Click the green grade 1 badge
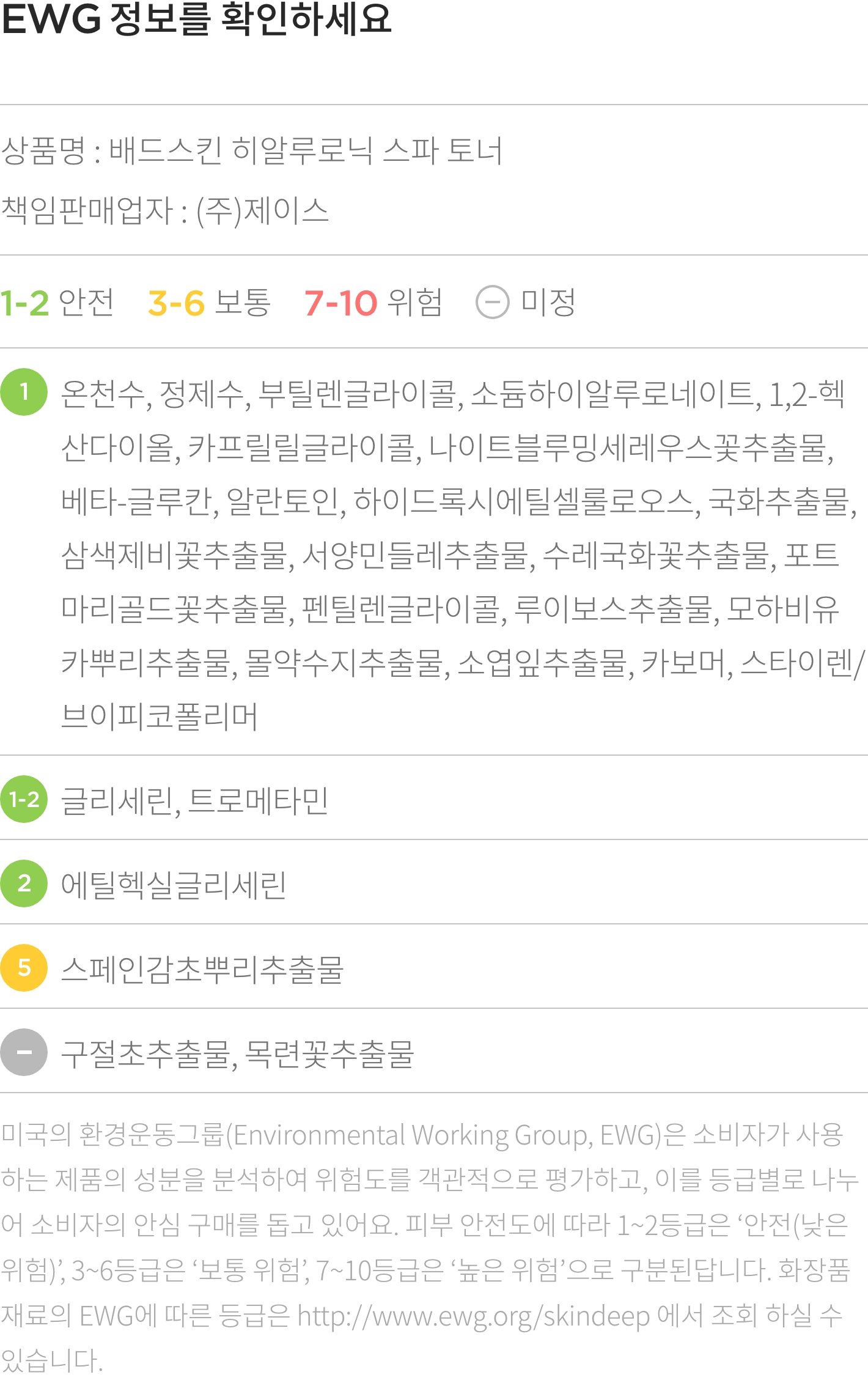868x1383 pixels. tap(24, 392)
